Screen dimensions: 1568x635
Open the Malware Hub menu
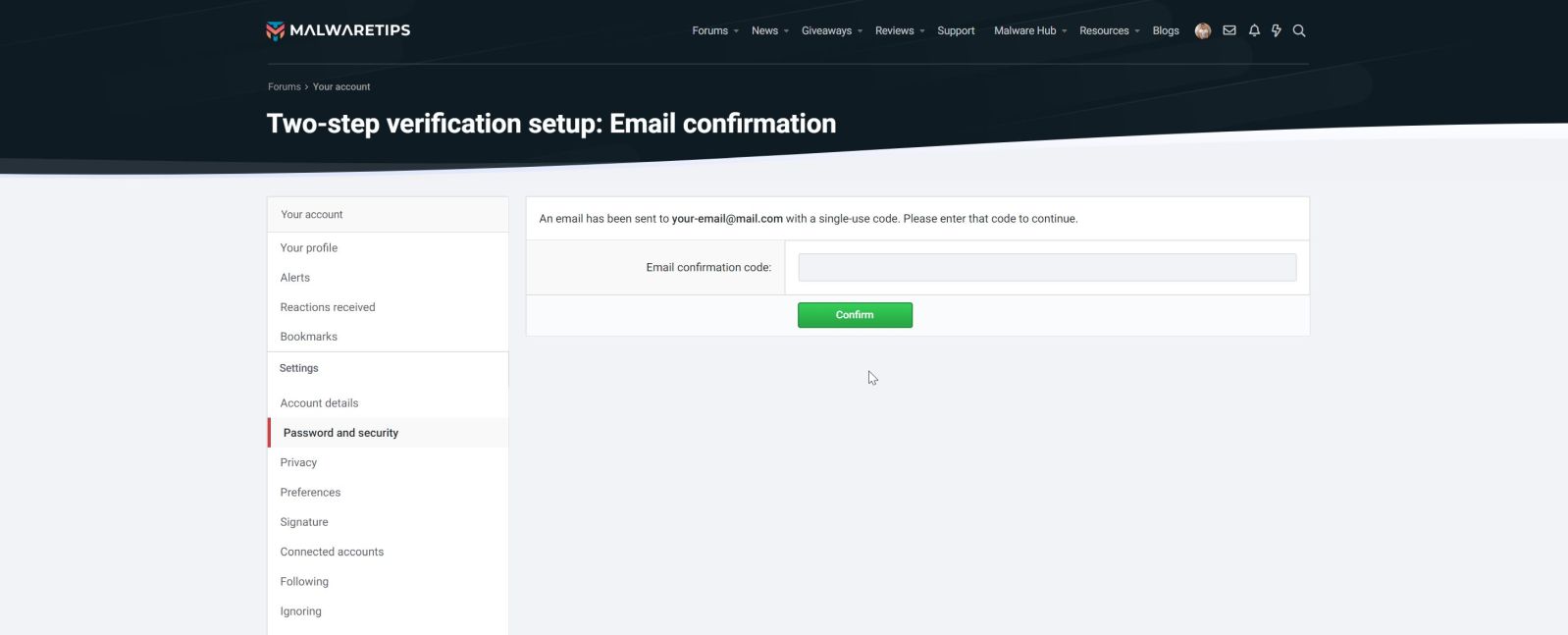1024,31
